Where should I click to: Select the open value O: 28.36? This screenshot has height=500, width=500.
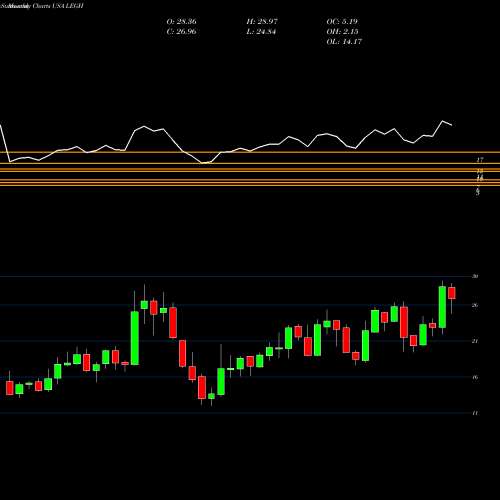tap(181, 22)
